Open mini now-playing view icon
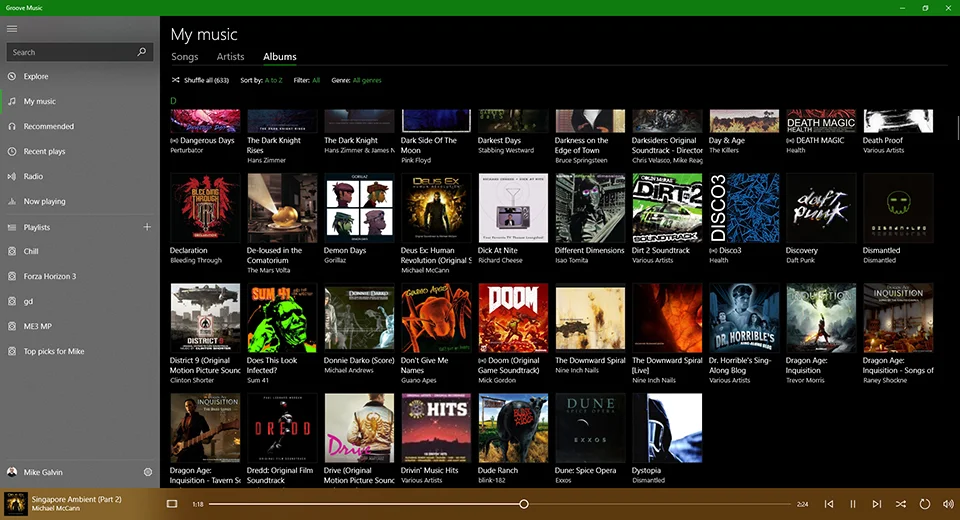Screen dimensions: 960x520 [172, 504]
